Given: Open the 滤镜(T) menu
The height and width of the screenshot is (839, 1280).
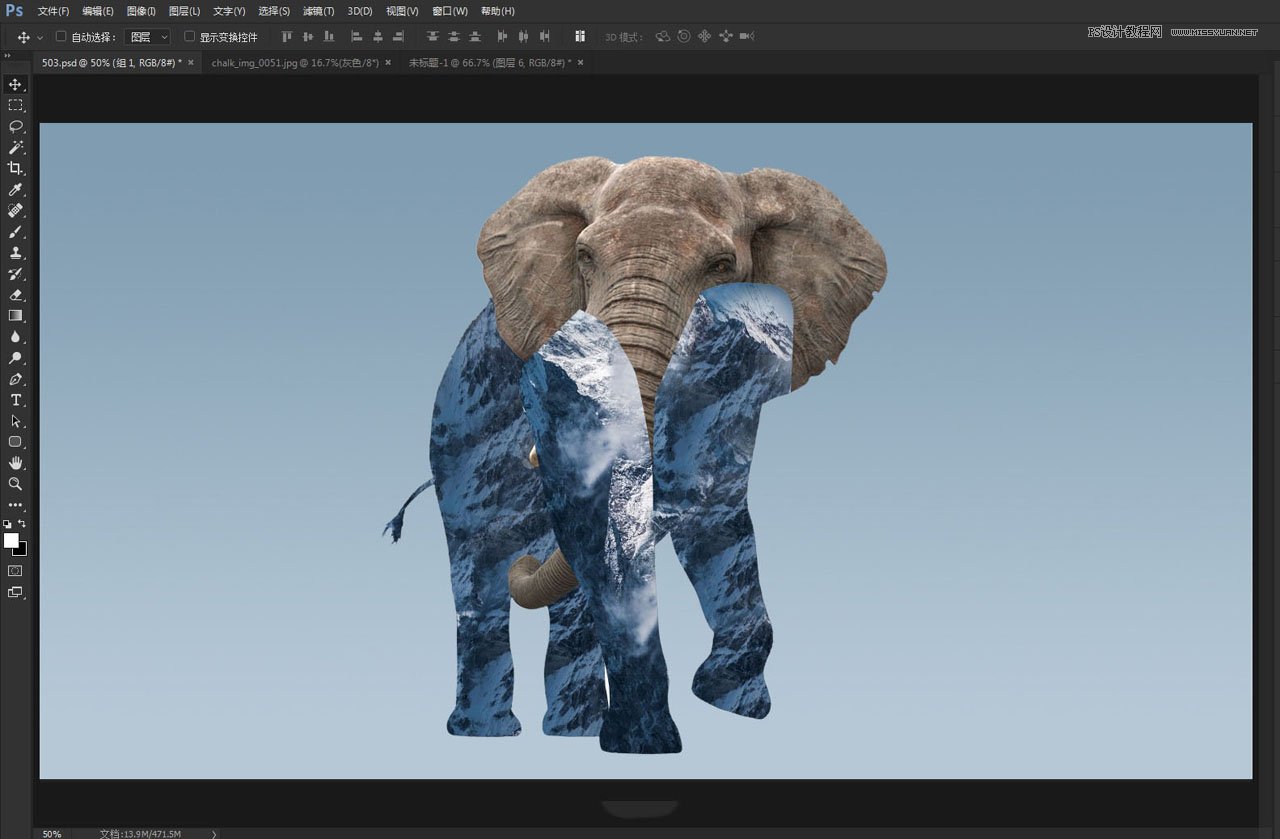Looking at the screenshot, I should (318, 11).
